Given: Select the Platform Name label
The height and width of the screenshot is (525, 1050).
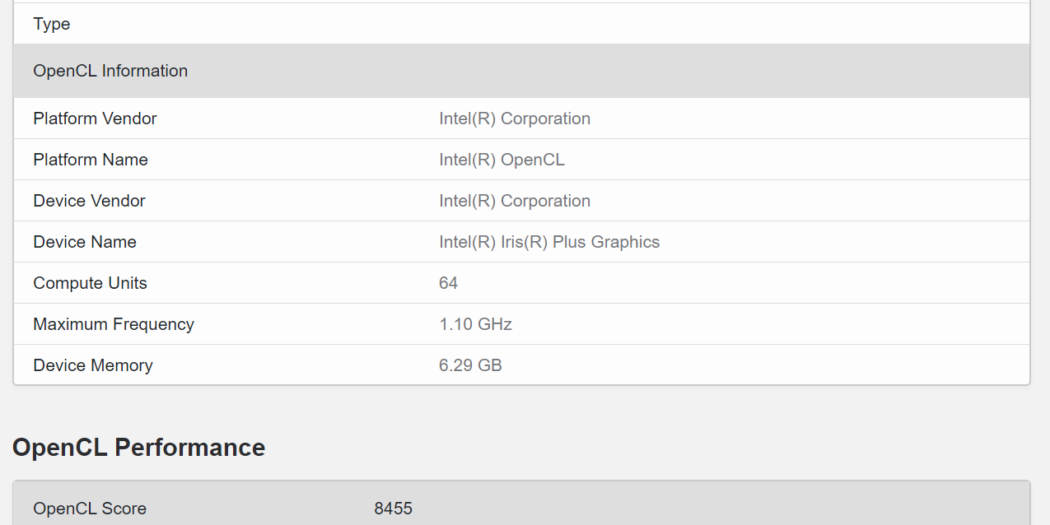Looking at the screenshot, I should coord(90,160).
